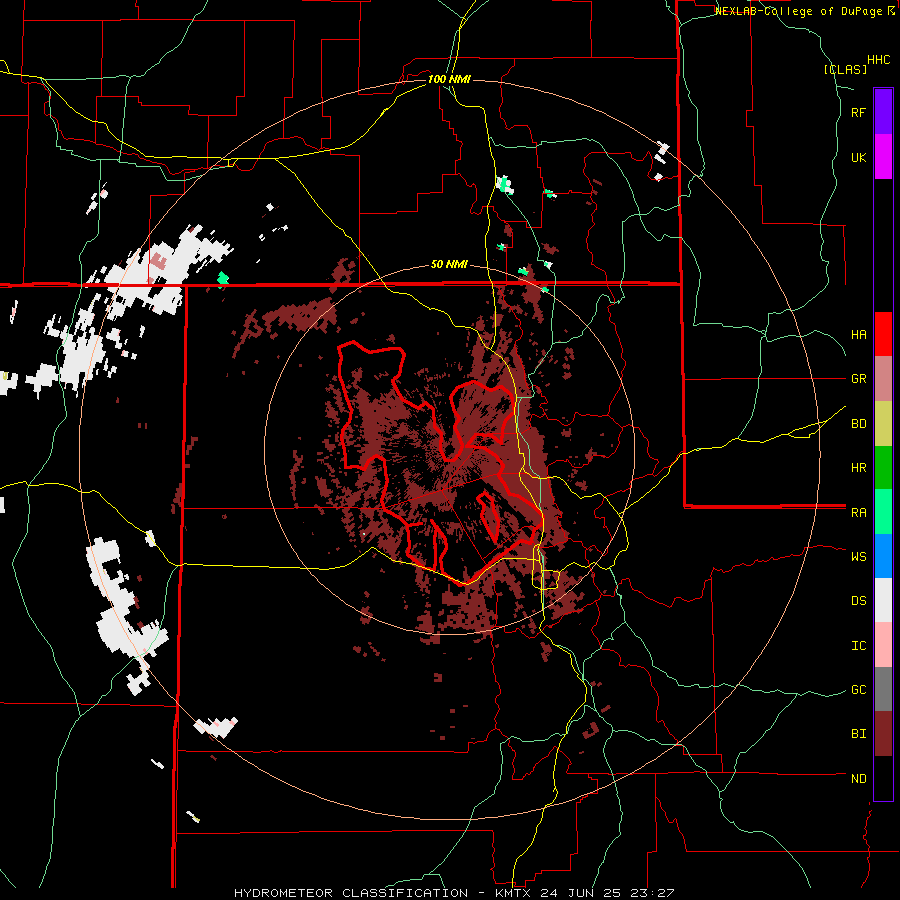Click the RA light green legend swatch

883,512
